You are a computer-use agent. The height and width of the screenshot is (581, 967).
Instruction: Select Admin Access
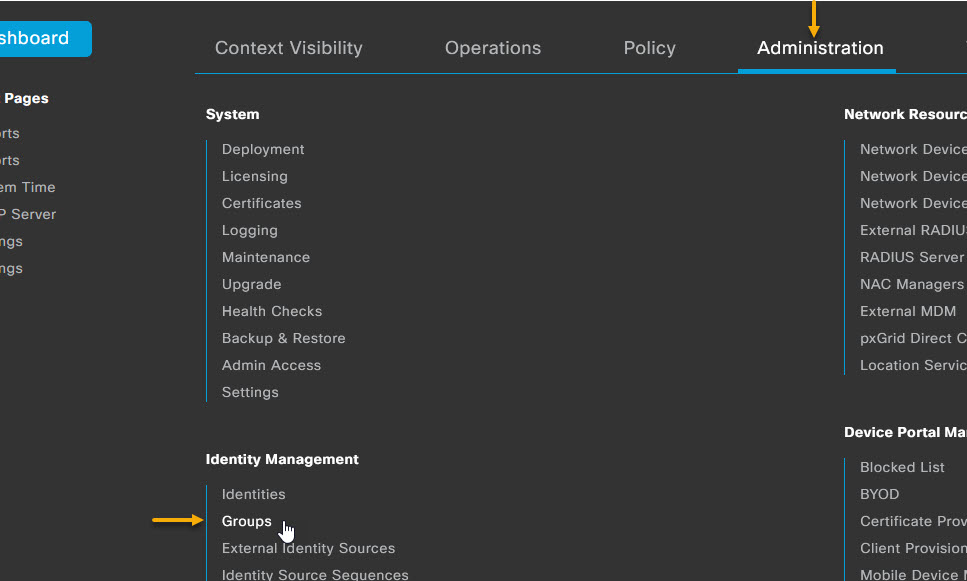pyautogui.click(x=271, y=365)
